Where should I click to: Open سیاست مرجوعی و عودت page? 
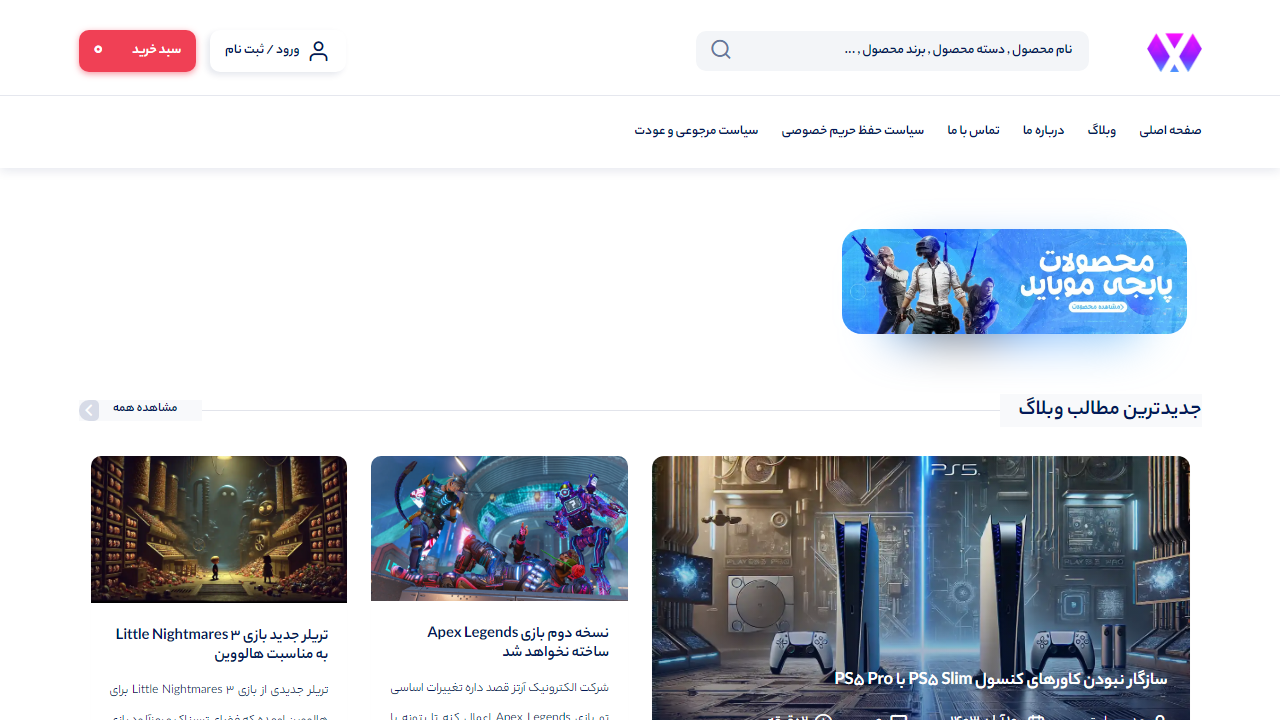coord(696,131)
